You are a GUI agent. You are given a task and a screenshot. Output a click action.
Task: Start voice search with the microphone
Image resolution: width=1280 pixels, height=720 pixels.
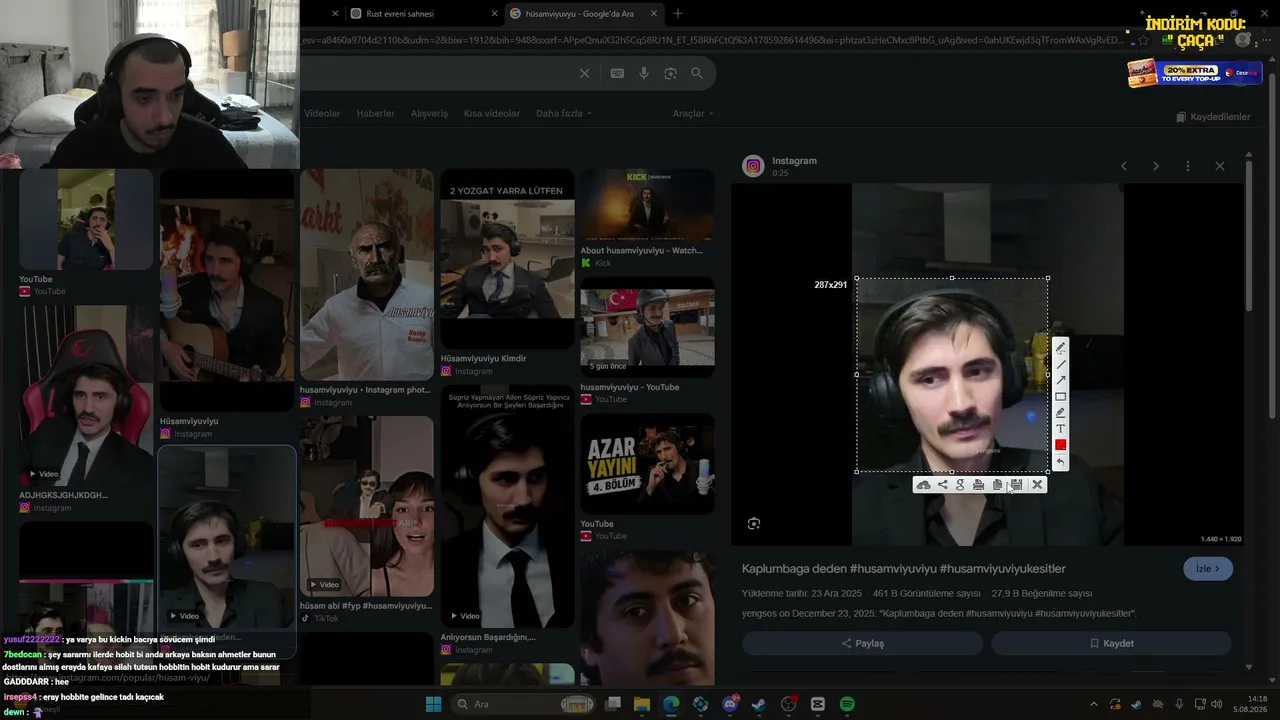pyautogui.click(x=644, y=73)
